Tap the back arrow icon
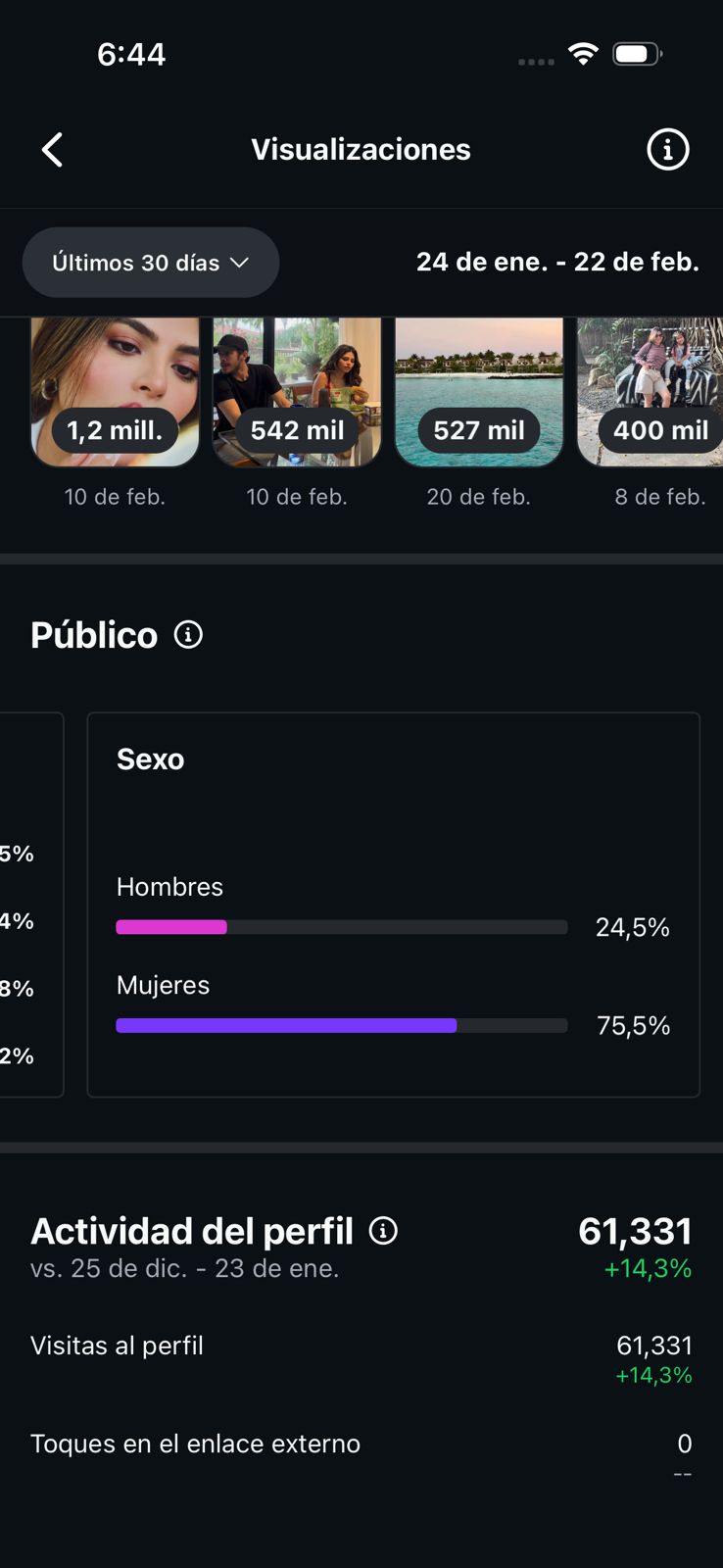This screenshot has height=1568, width=723. [x=53, y=150]
